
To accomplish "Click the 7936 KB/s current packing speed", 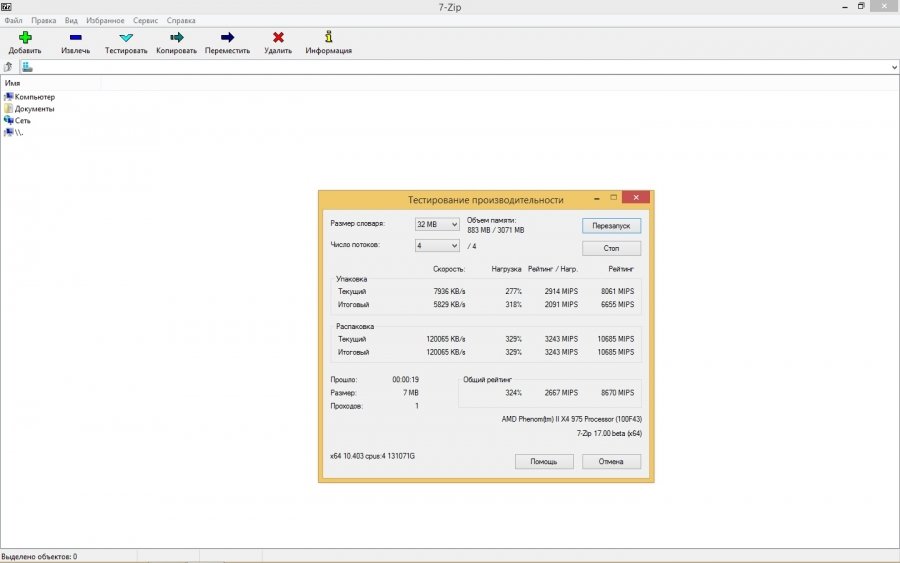I will (449, 292).
